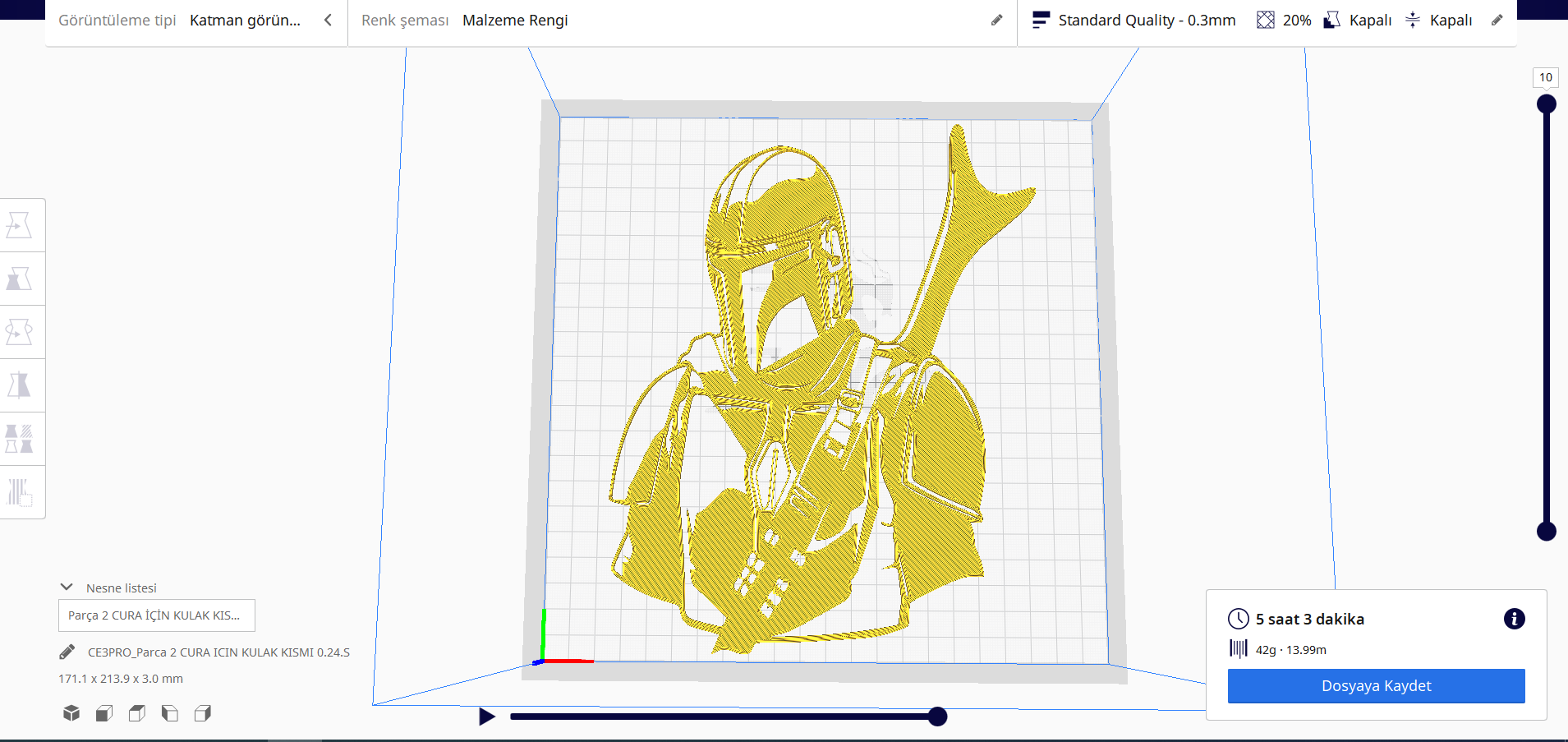Select the Move tool in left toolbar
1568x742 pixels.
[19, 225]
